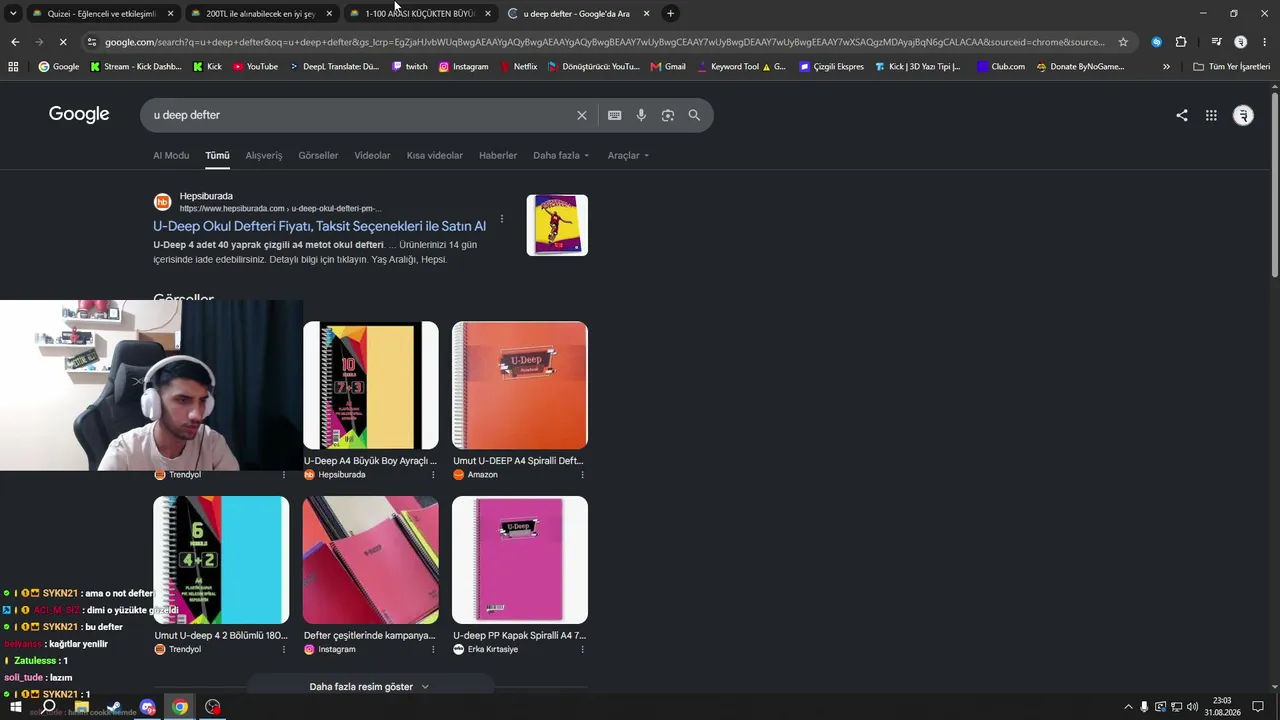Click the Google search input field
Screen dimensions: 1280x720
[x=360, y=115]
